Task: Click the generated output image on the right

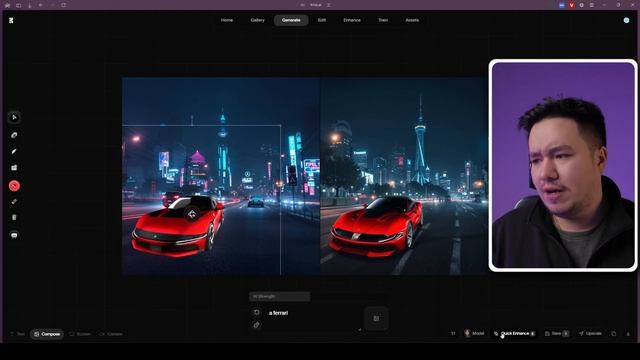Action: tap(404, 176)
